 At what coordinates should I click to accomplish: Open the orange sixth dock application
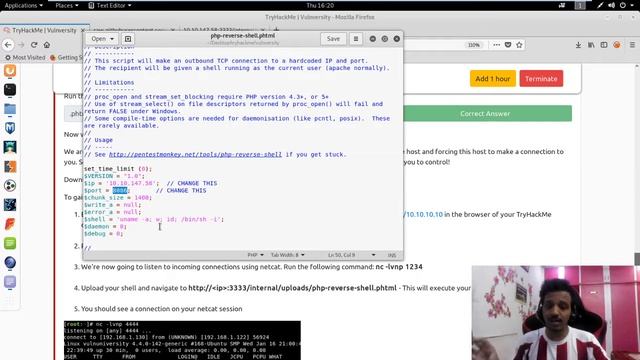[x=10, y=167]
